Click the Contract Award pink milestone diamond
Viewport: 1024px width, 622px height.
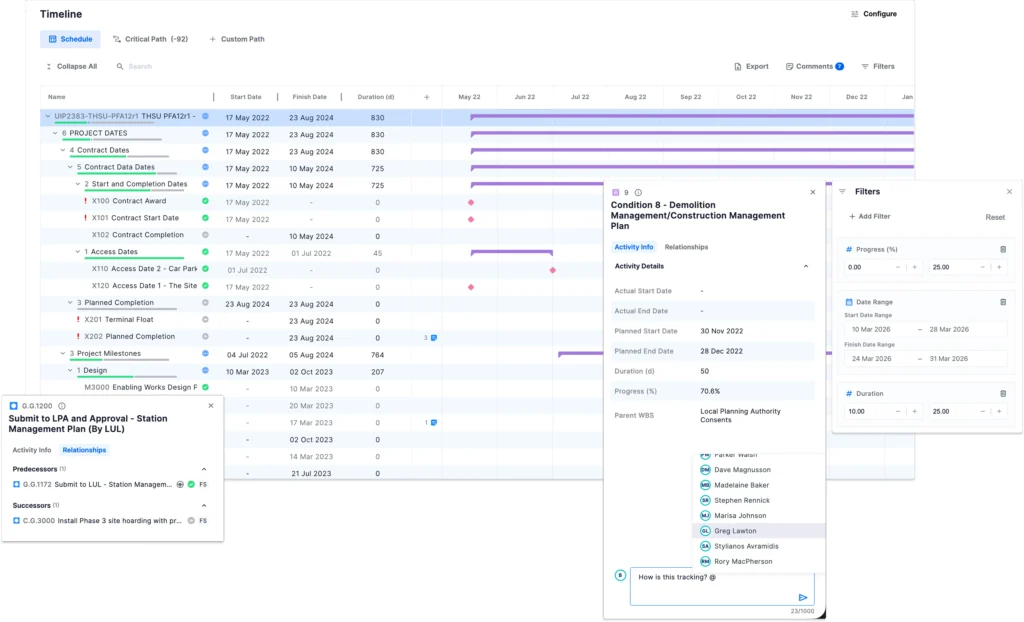pos(471,202)
